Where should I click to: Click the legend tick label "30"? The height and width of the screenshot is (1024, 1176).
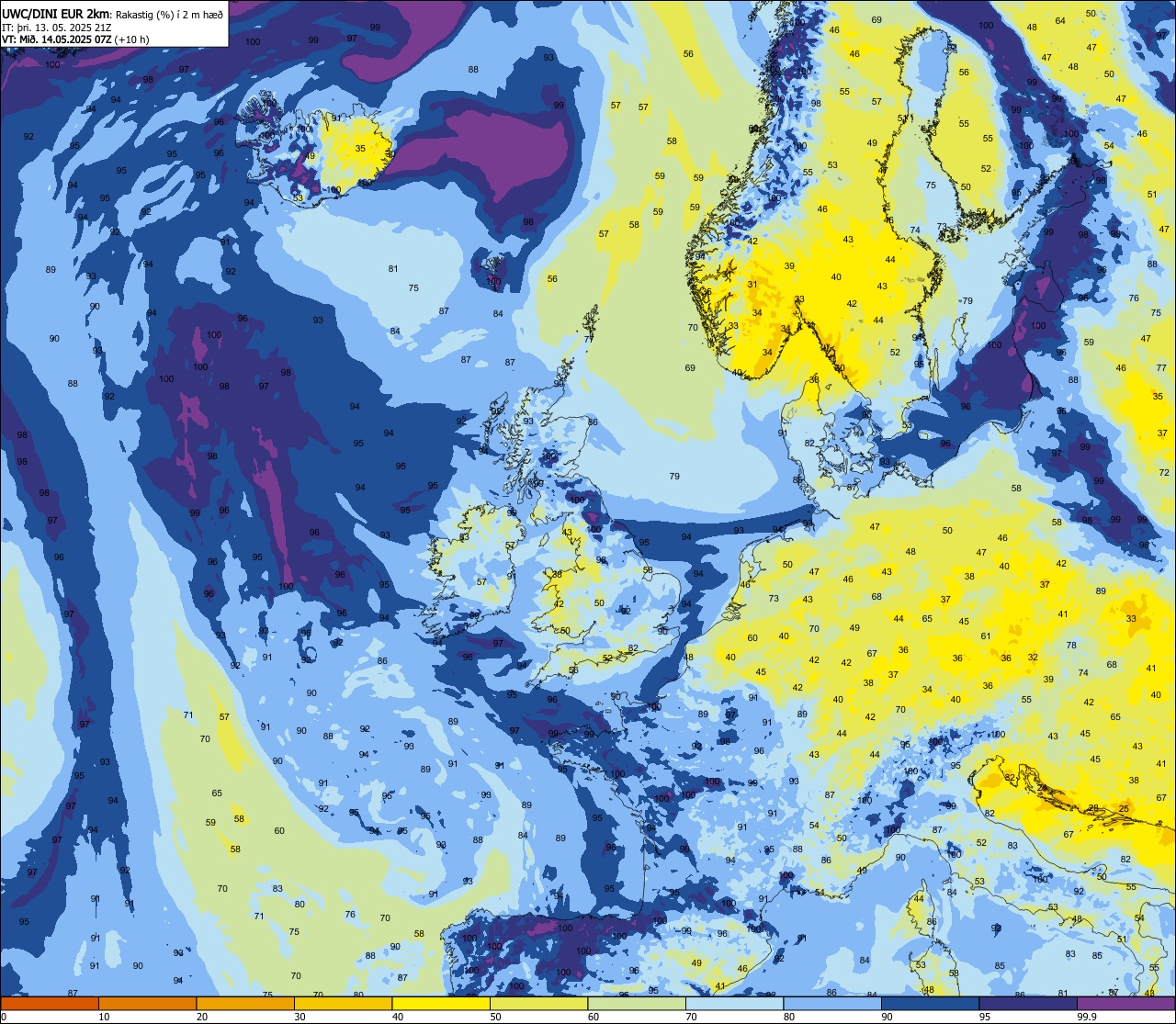tap(300, 1017)
